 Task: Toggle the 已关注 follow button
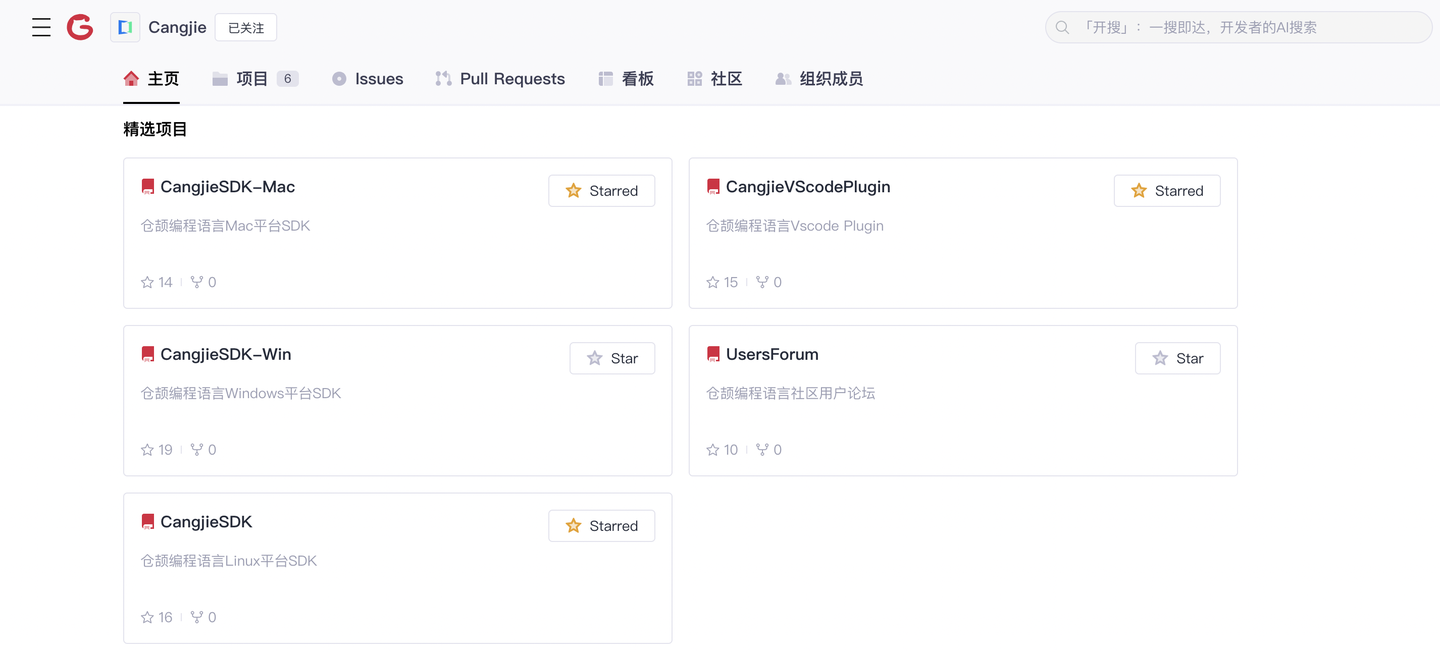coord(246,28)
